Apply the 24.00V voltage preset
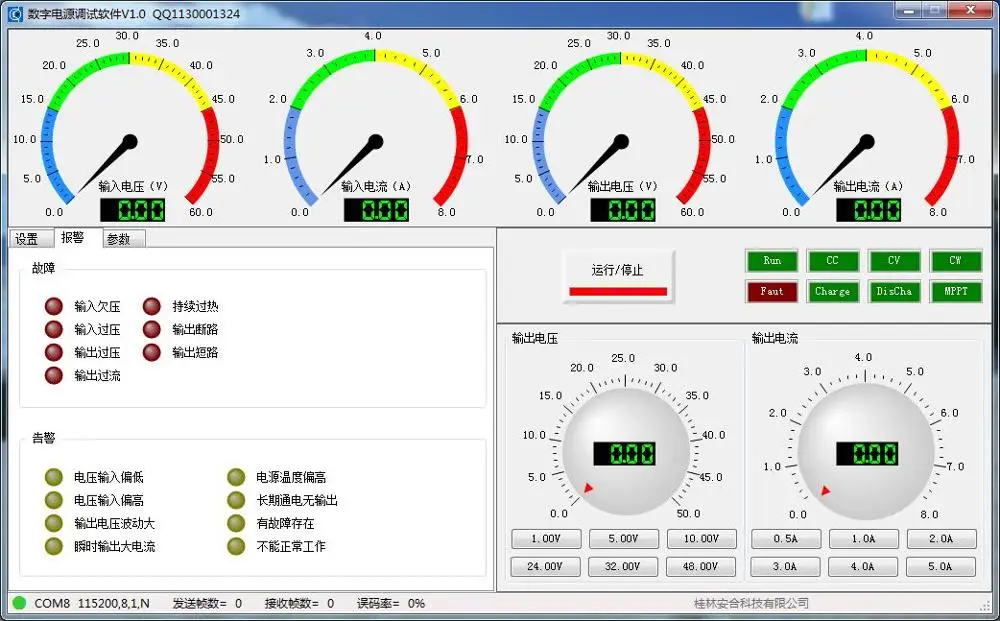The image size is (1000, 621). 545,566
